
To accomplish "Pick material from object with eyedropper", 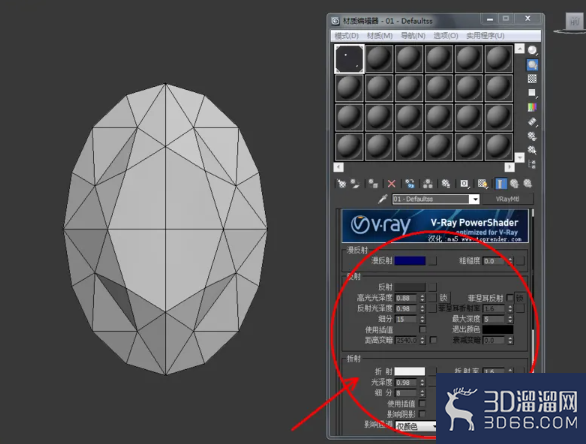I will (382, 199).
